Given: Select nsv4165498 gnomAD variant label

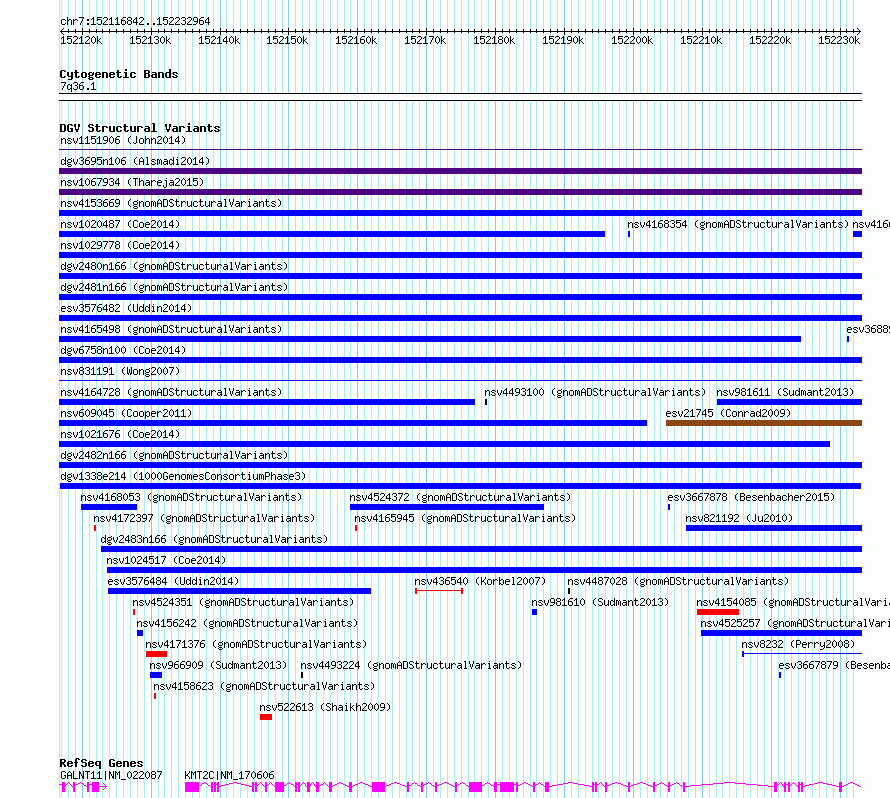Looking at the screenshot, I should 171,329.
